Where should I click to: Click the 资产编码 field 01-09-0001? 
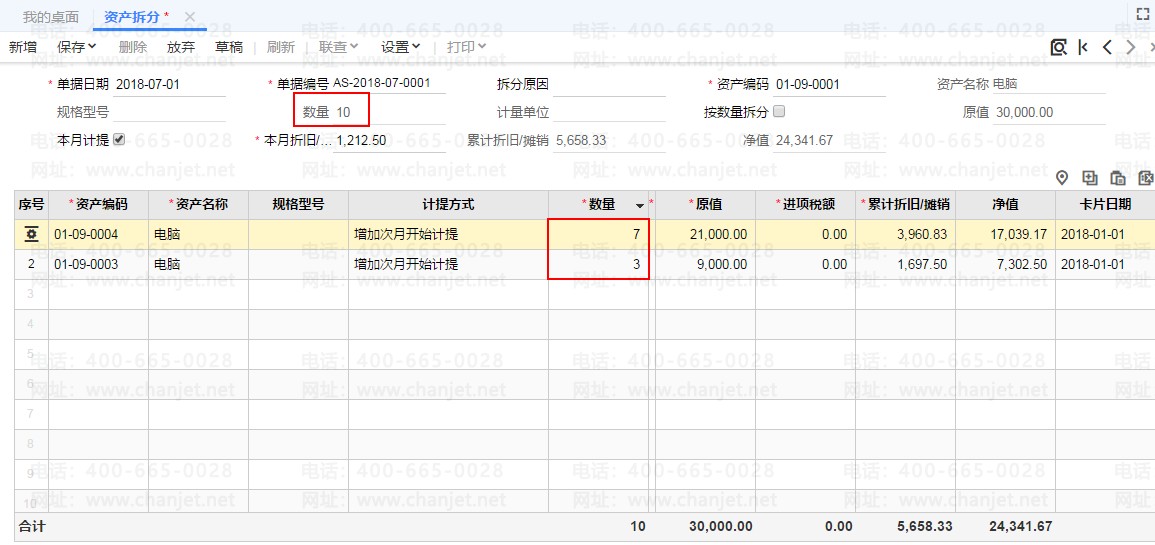pyautogui.click(x=829, y=85)
